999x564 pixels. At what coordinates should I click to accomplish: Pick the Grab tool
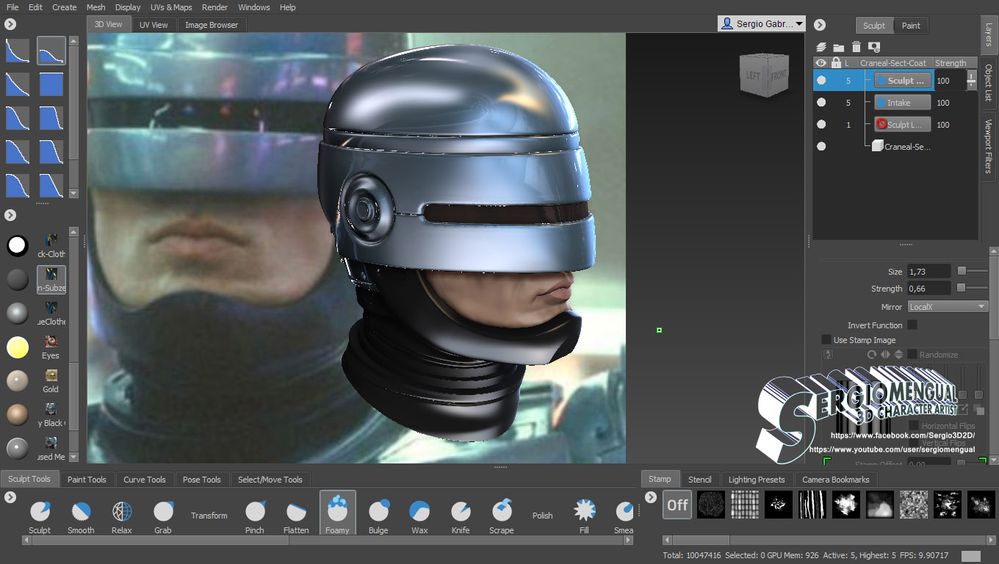[163, 516]
